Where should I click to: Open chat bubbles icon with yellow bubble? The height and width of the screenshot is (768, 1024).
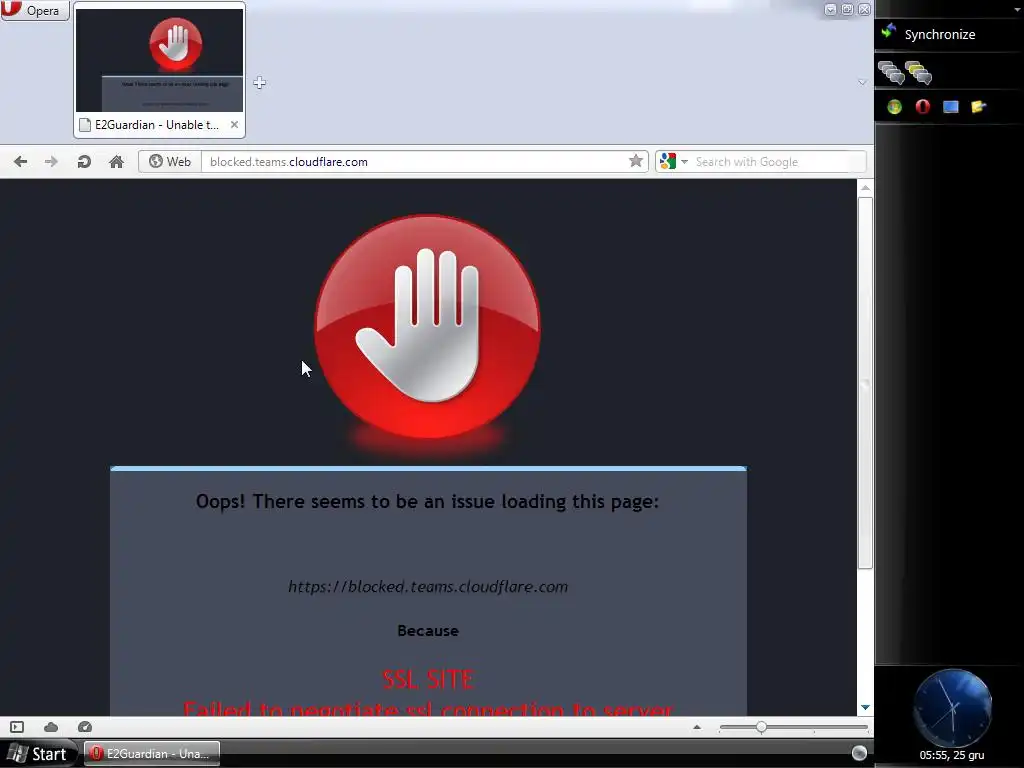tap(918, 72)
